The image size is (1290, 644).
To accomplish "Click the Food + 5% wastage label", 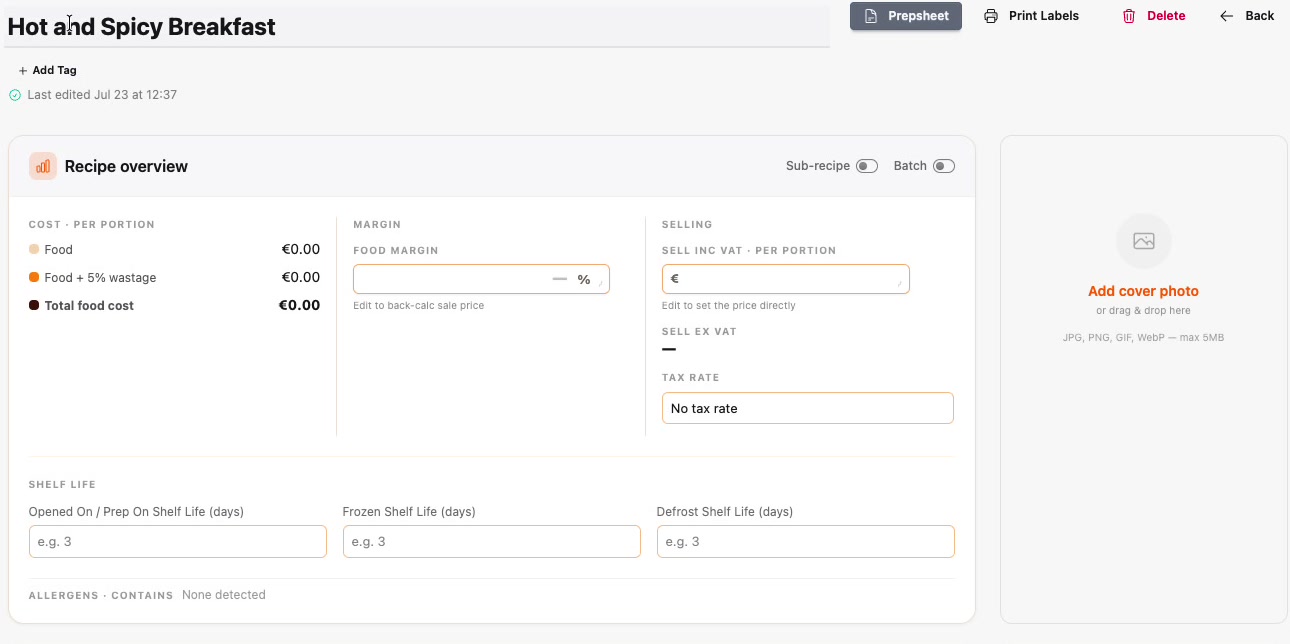I will tap(100, 278).
